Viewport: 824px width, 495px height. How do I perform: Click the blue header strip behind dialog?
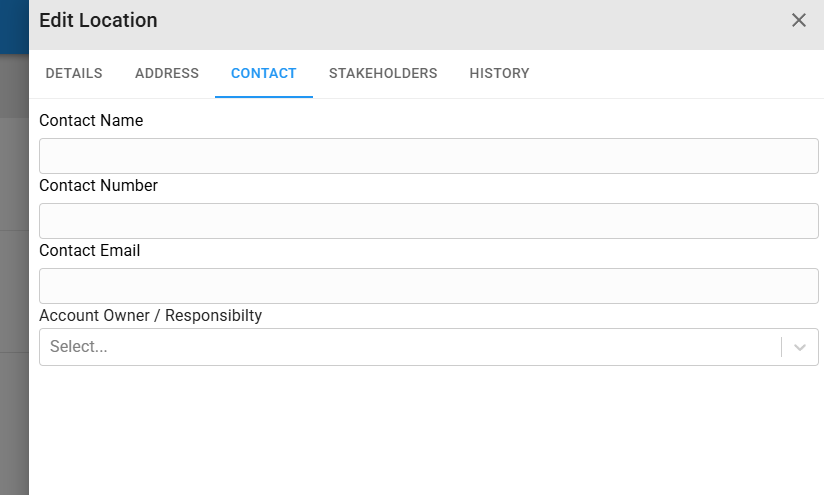pos(14,26)
